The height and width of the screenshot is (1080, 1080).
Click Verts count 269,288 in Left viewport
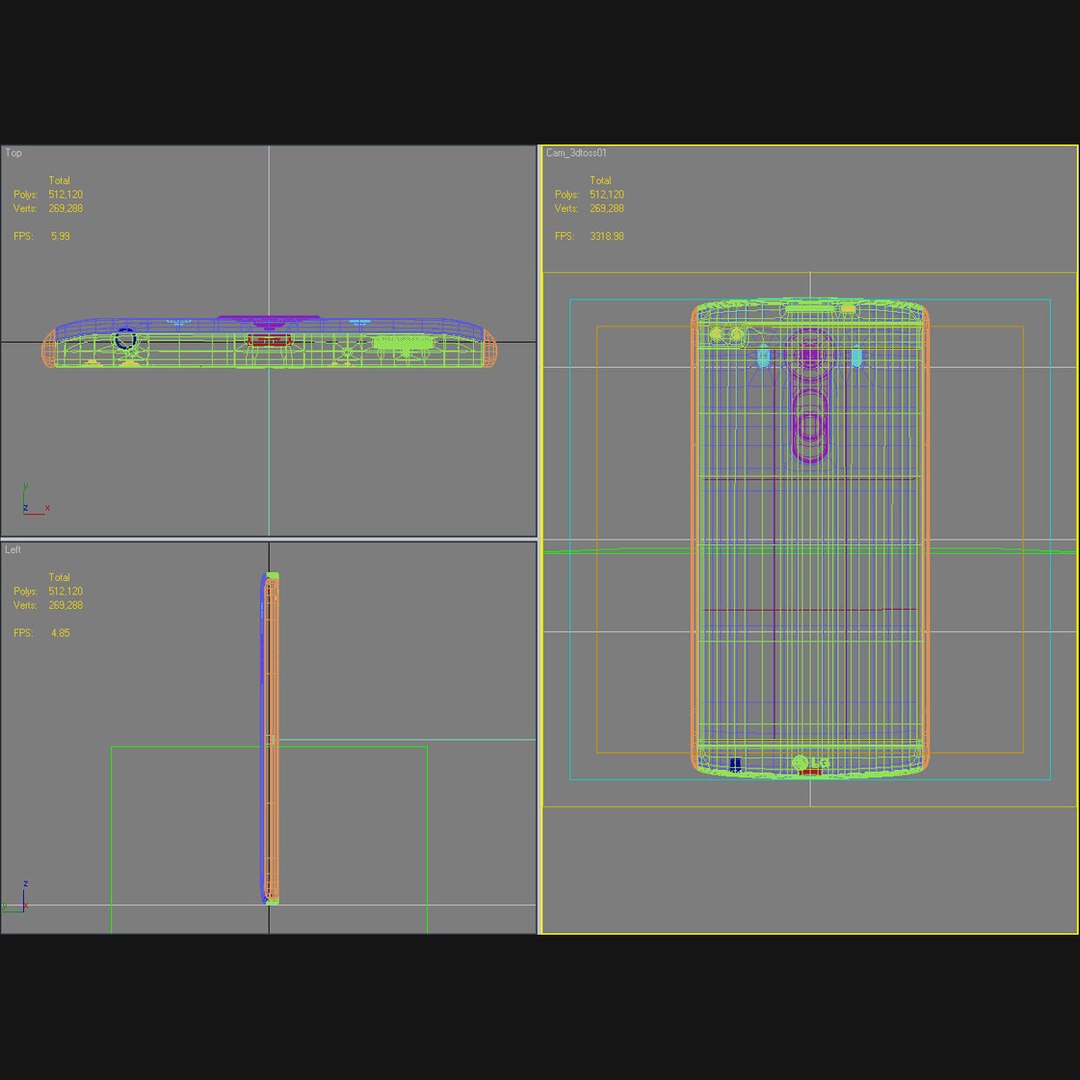click(65, 605)
